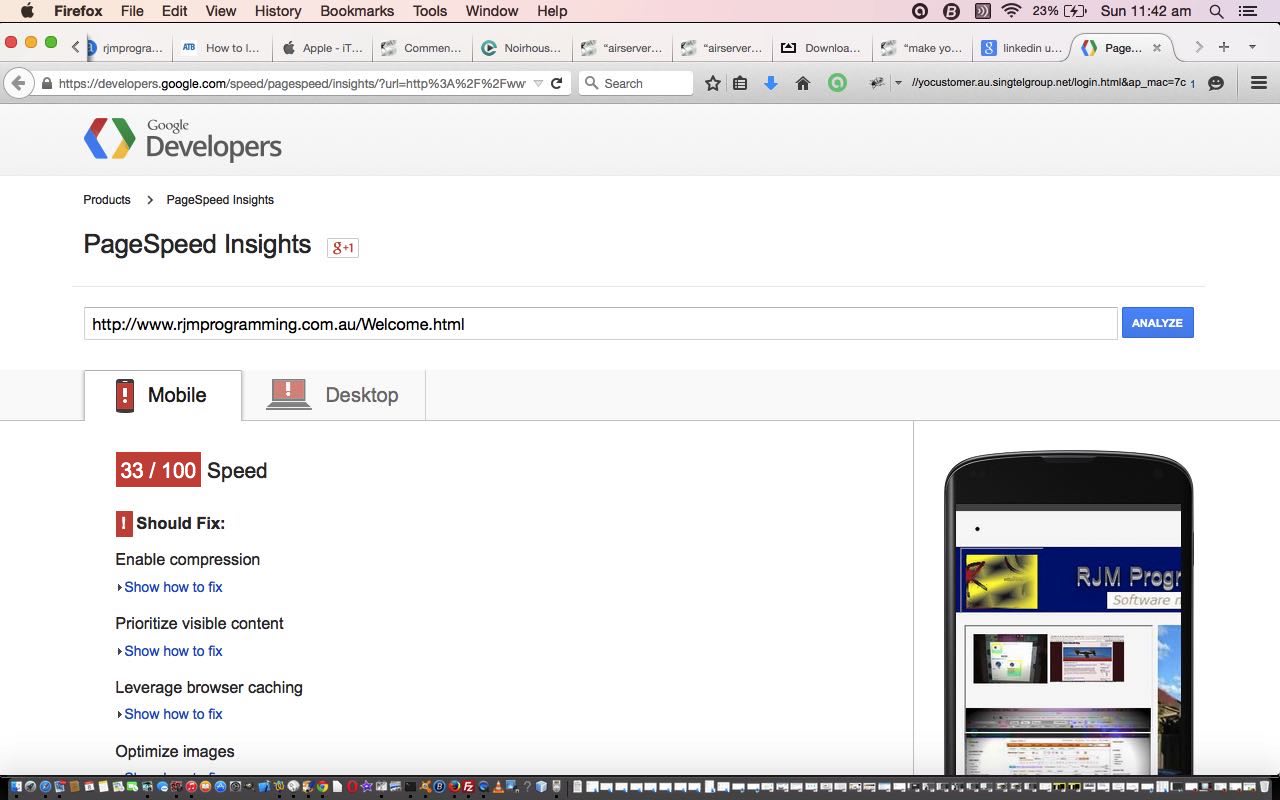Viewport: 1280px width, 800px height.
Task: Click the 33 / 100 speed score badge
Action: 158,470
